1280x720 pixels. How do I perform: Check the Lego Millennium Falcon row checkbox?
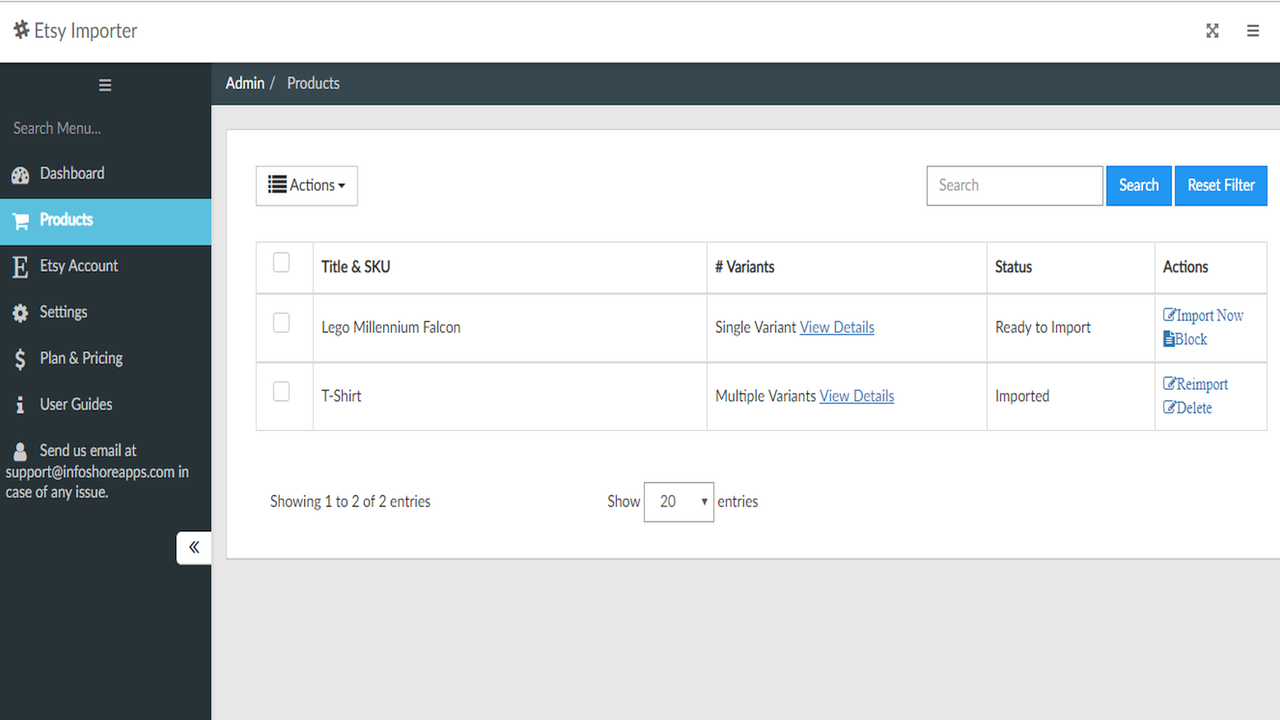(x=281, y=322)
